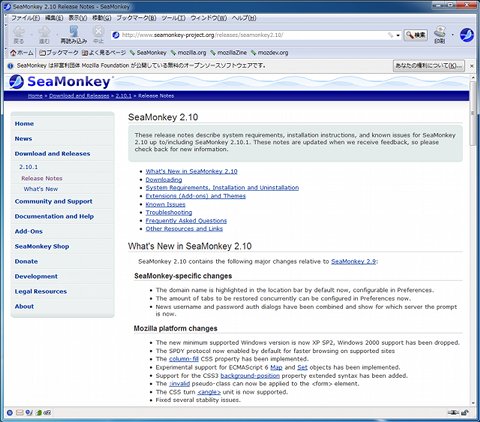Open the background-position property link
This screenshot has width=480, height=422.
(250, 376)
